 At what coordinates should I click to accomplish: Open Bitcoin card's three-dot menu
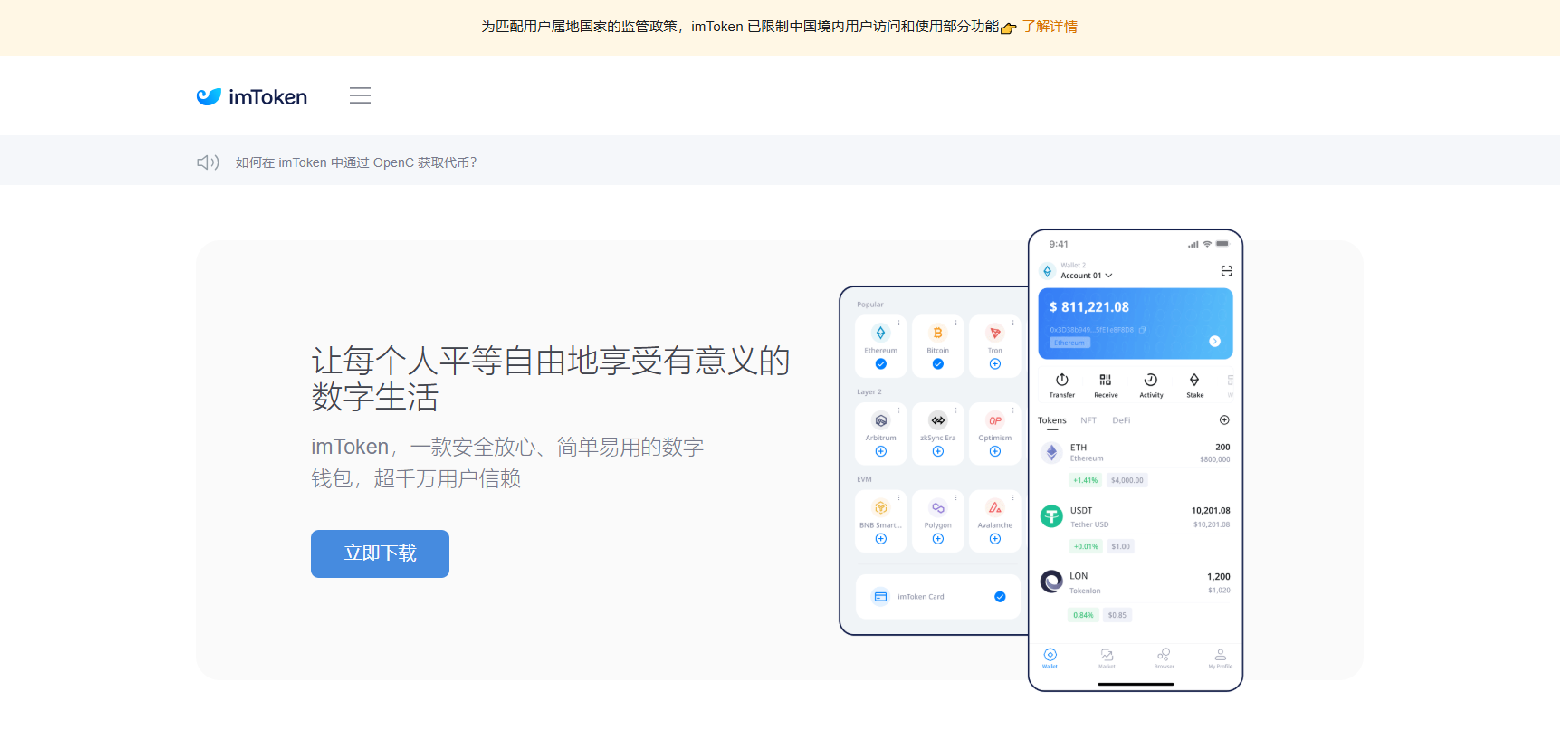point(956,322)
